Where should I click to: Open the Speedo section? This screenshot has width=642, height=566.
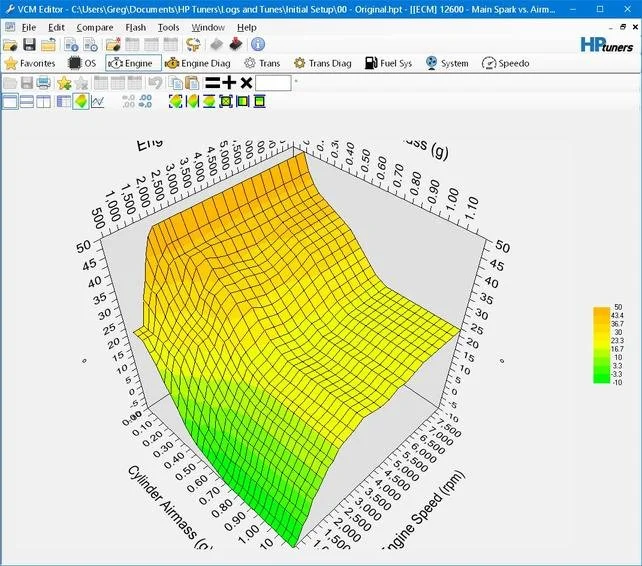(506, 63)
